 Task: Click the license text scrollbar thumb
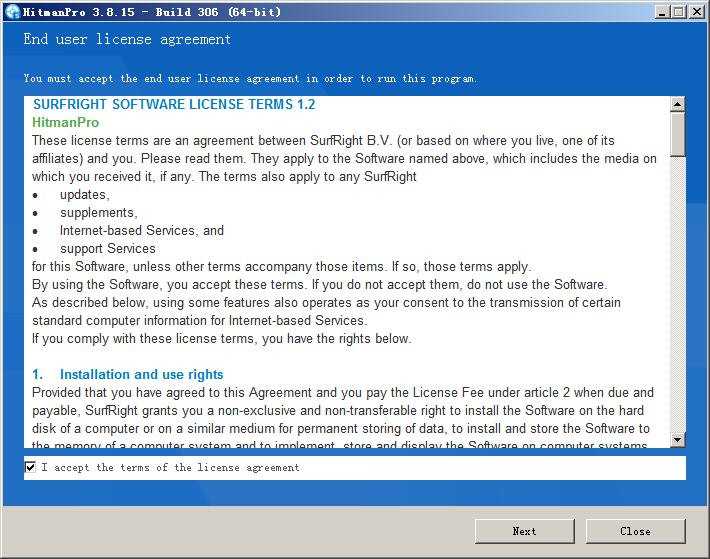(x=678, y=134)
